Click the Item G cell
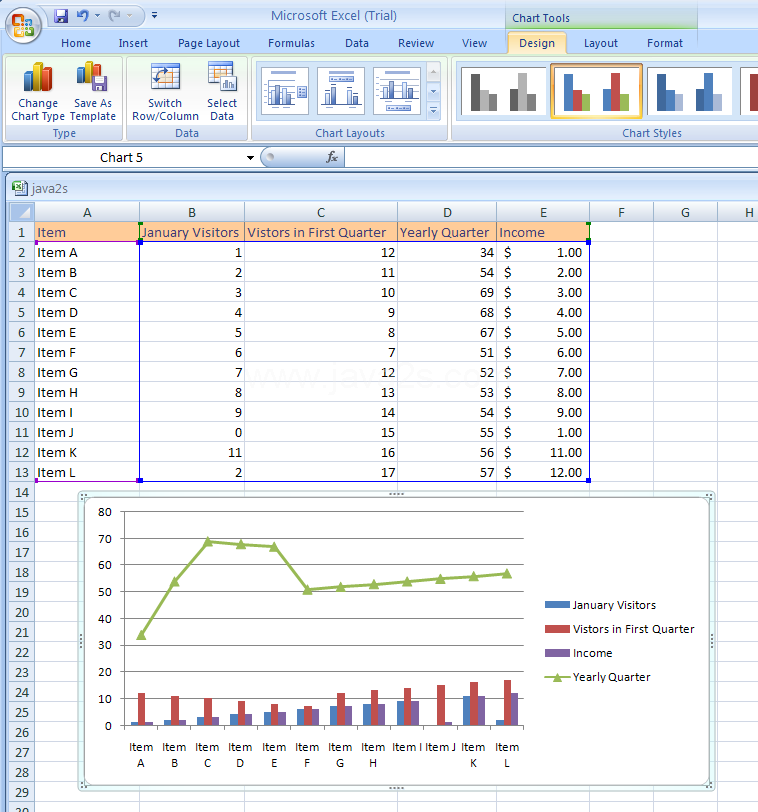Image resolution: width=758 pixels, height=812 pixels. pos(87,372)
